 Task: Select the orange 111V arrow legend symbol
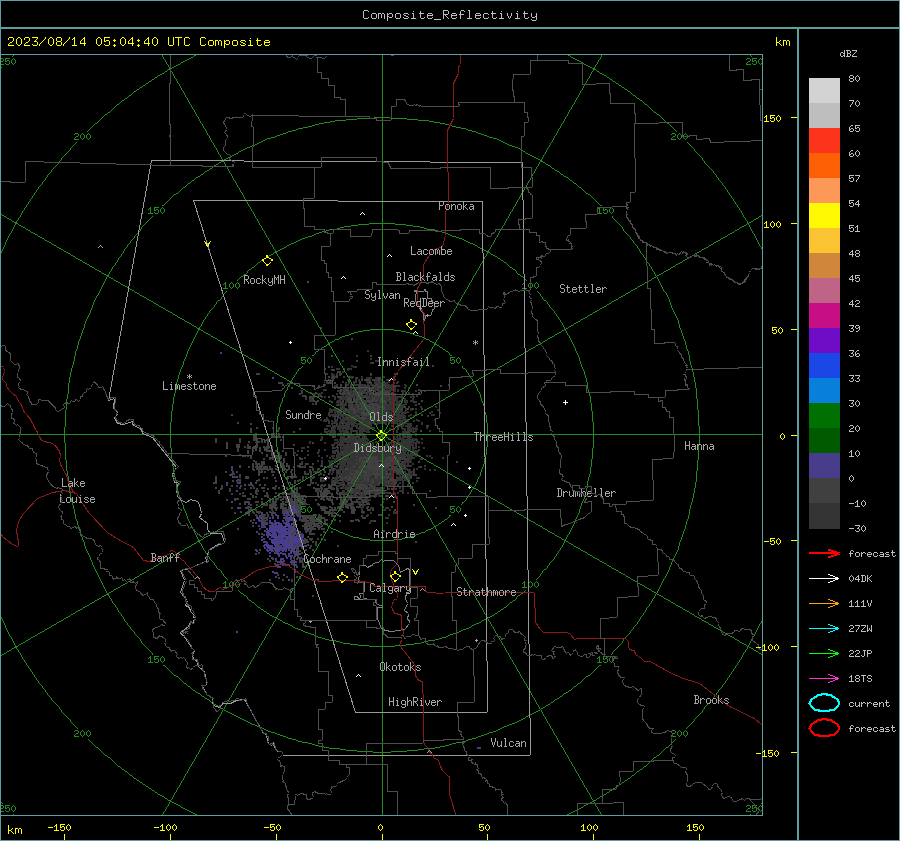pyautogui.click(x=824, y=603)
